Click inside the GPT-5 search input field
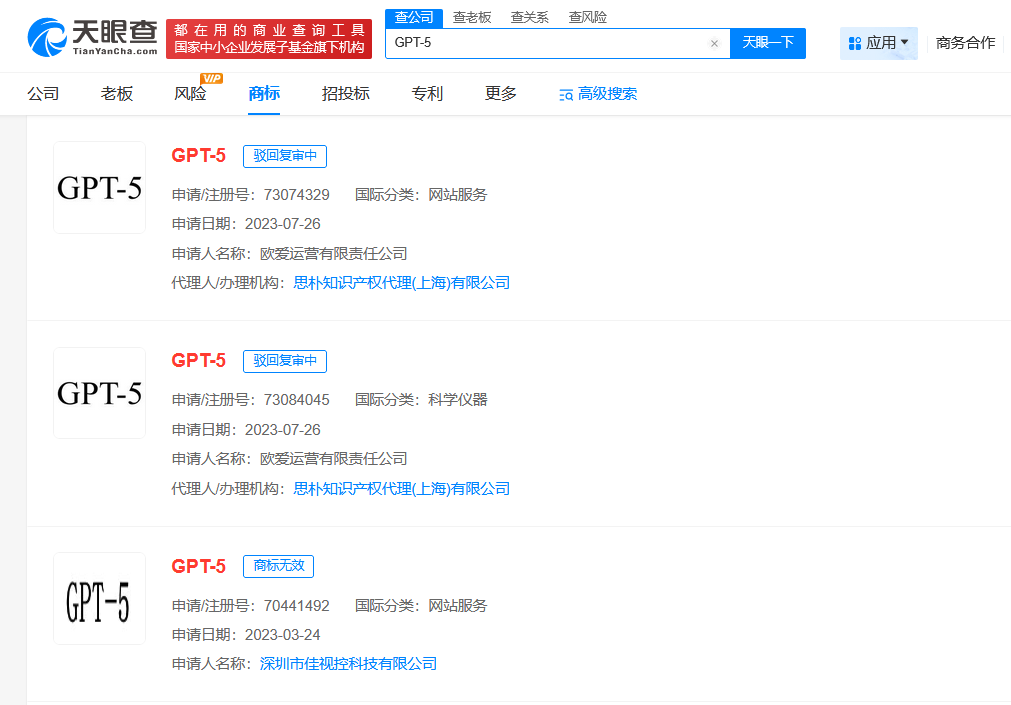Image resolution: width=1011 pixels, height=705 pixels. point(550,43)
